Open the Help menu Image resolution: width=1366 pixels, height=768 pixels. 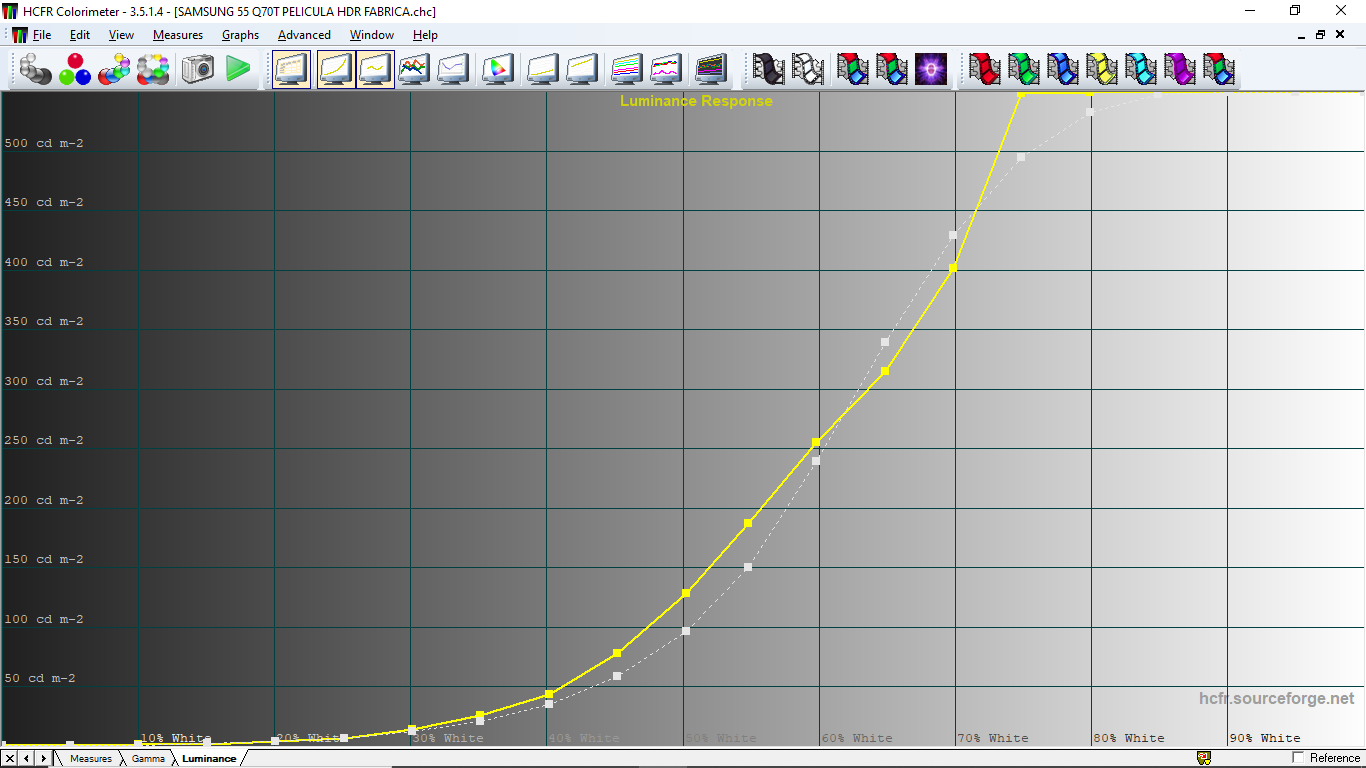tap(425, 35)
